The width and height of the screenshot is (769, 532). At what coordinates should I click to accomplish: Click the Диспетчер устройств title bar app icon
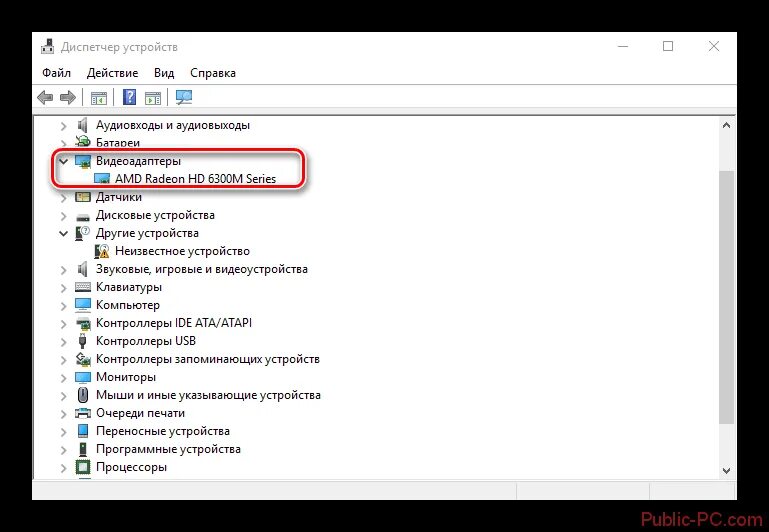[48, 47]
